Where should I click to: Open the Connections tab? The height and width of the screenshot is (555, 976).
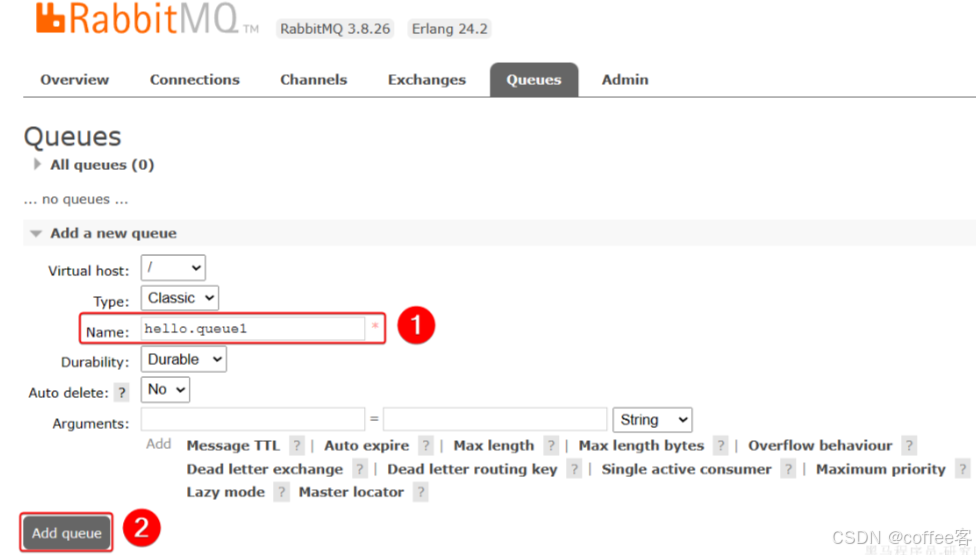(x=195, y=80)
